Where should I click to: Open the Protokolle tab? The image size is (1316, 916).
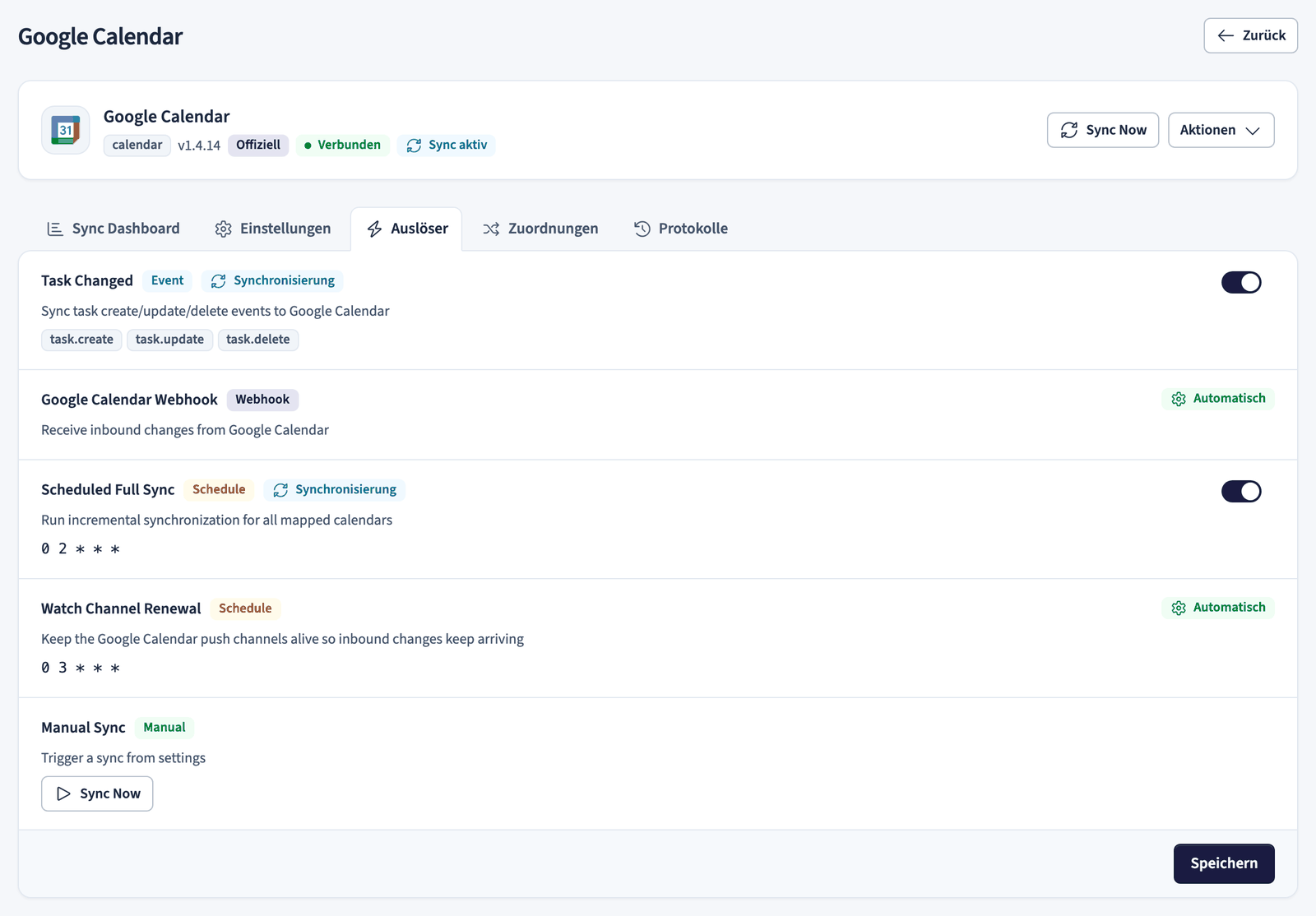(x=681, y=229)
